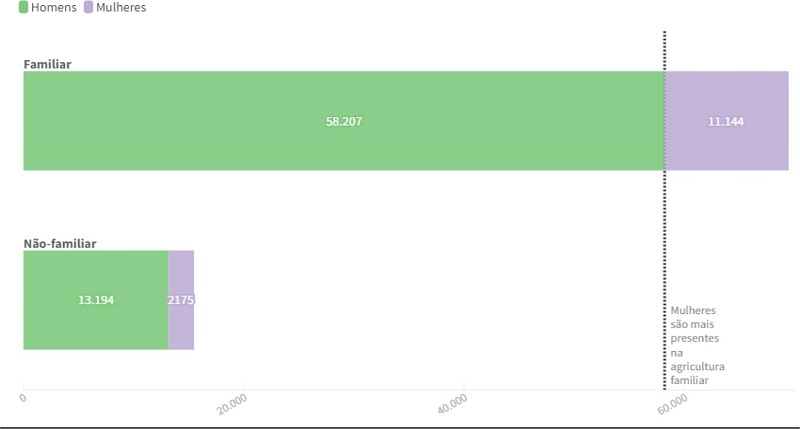Click the 58.207 value label
This screenshot has height=429, width=800.
(x=344, y=121)
